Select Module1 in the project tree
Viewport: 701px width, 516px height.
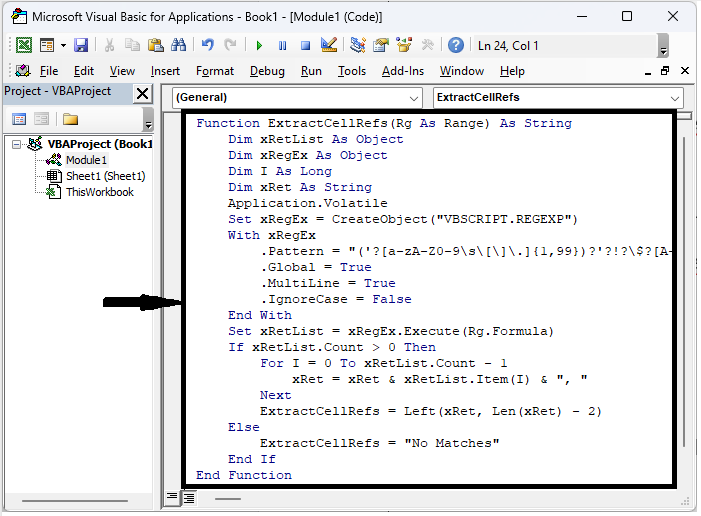click(x=86, y=160)
